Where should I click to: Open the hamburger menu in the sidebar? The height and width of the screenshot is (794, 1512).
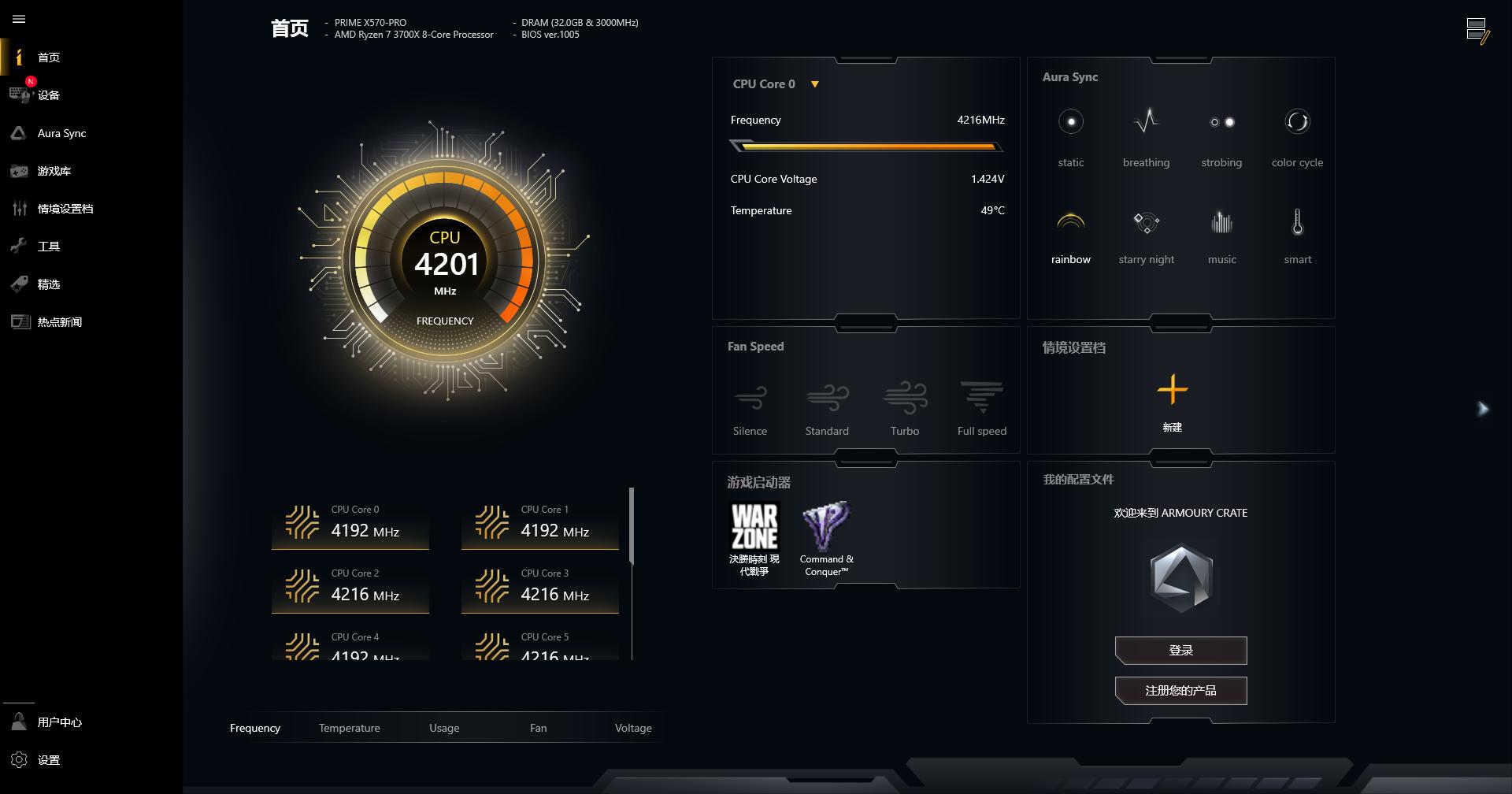click(19, 19)
